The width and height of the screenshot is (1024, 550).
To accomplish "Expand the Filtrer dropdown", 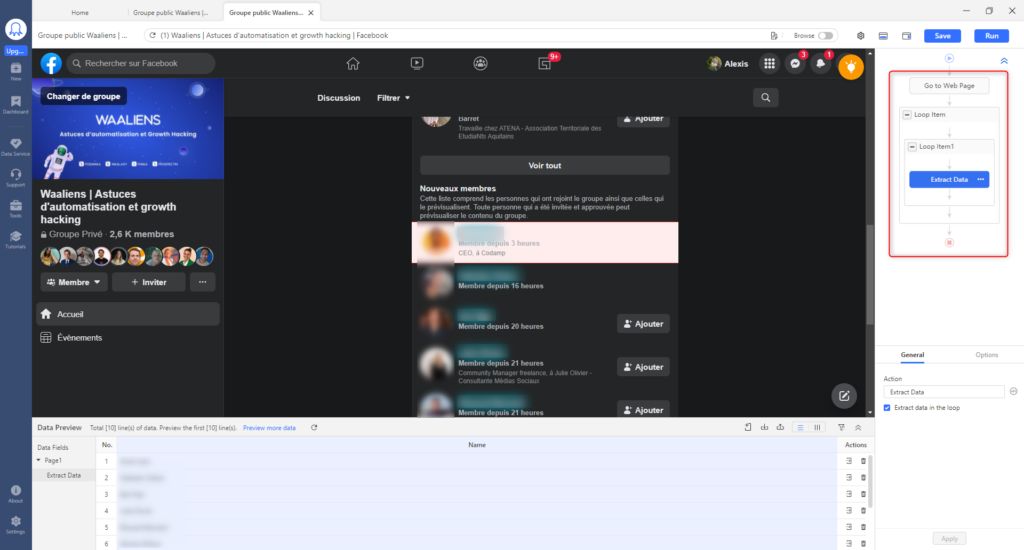I will pos(394,98).
